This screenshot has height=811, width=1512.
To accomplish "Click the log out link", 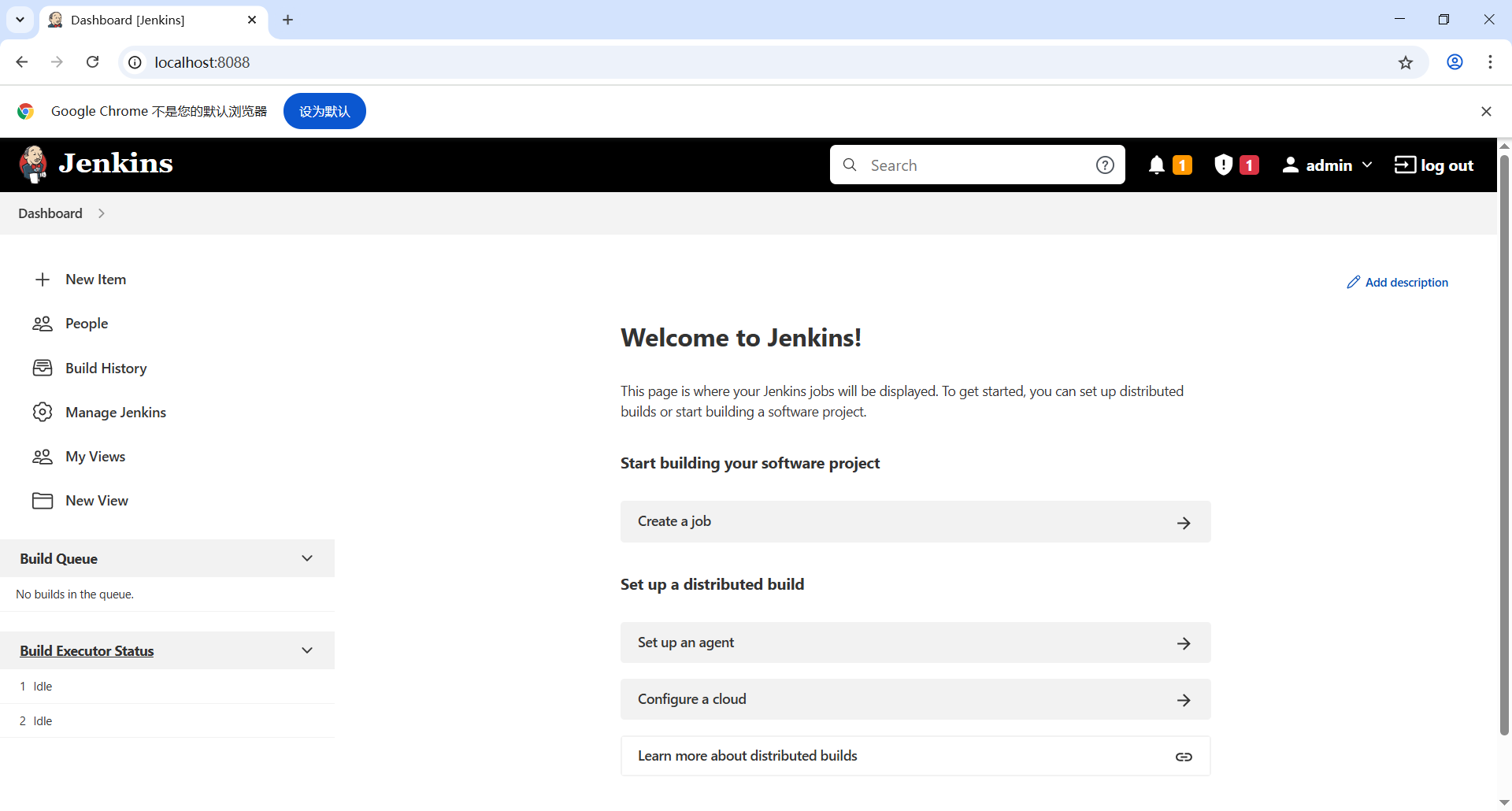I will [1434, 165].
